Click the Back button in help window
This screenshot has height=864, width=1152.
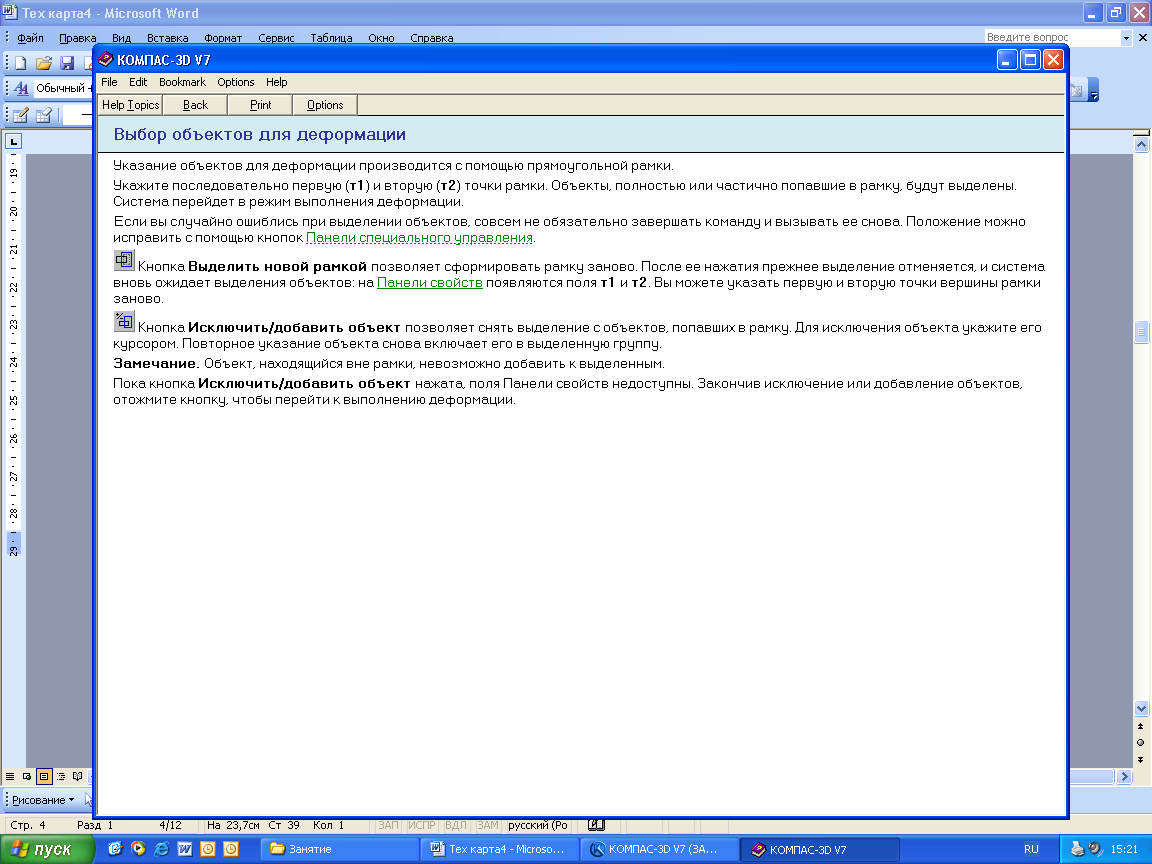click(195, 105)
